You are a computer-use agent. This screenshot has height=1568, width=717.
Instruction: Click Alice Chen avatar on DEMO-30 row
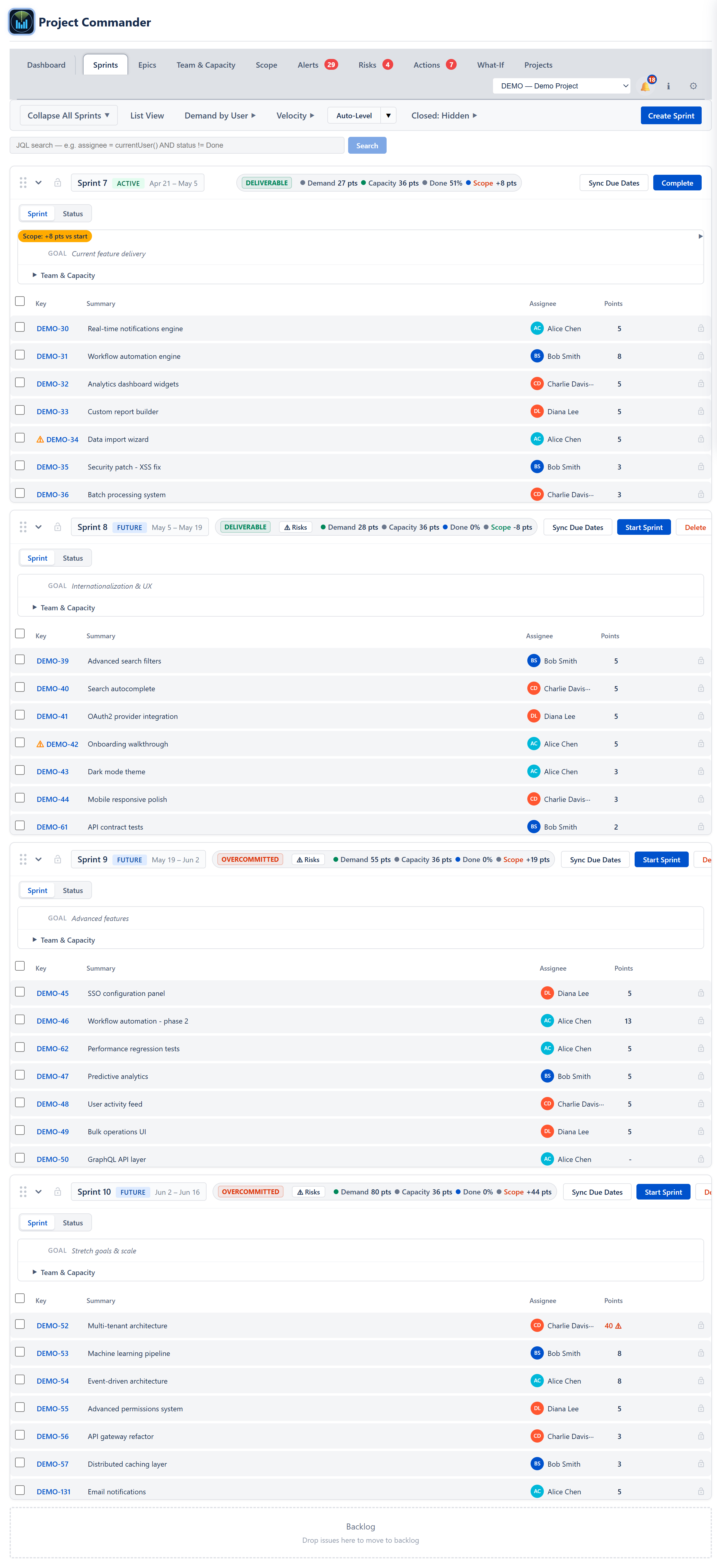537,328
